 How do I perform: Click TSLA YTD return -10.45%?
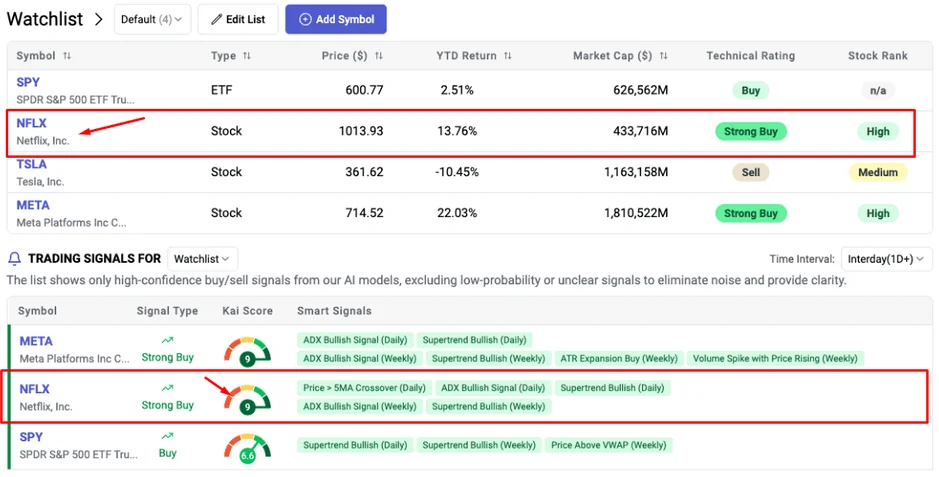(x=457, y=172)
